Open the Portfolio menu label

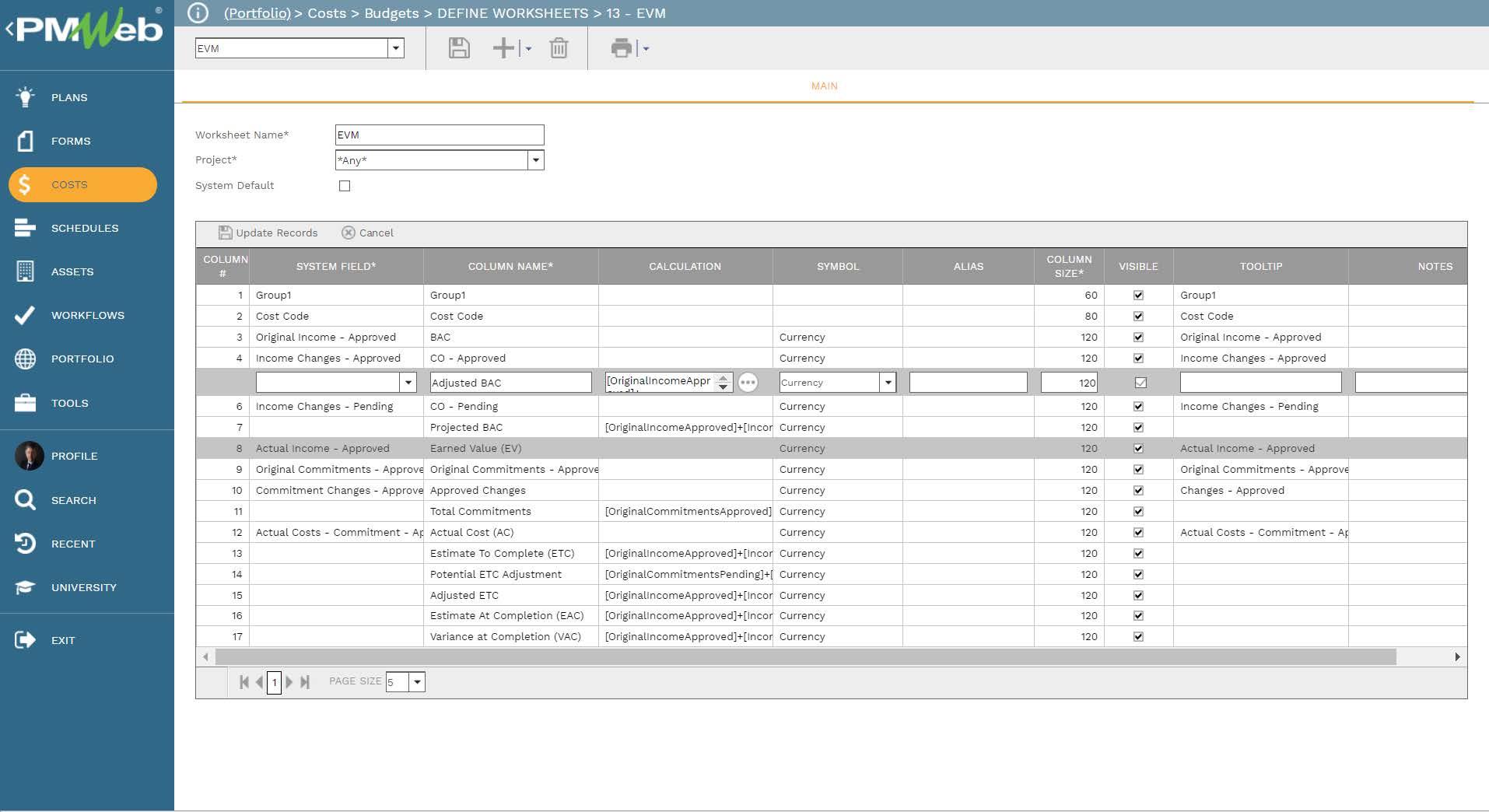[x=82, y=359]
